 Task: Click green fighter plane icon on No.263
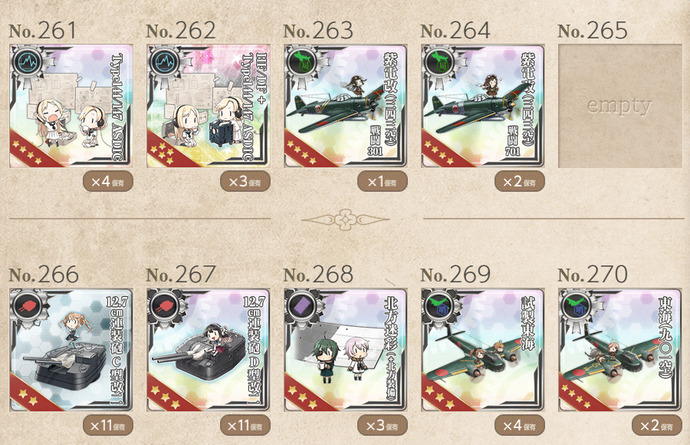pos(304,63)
